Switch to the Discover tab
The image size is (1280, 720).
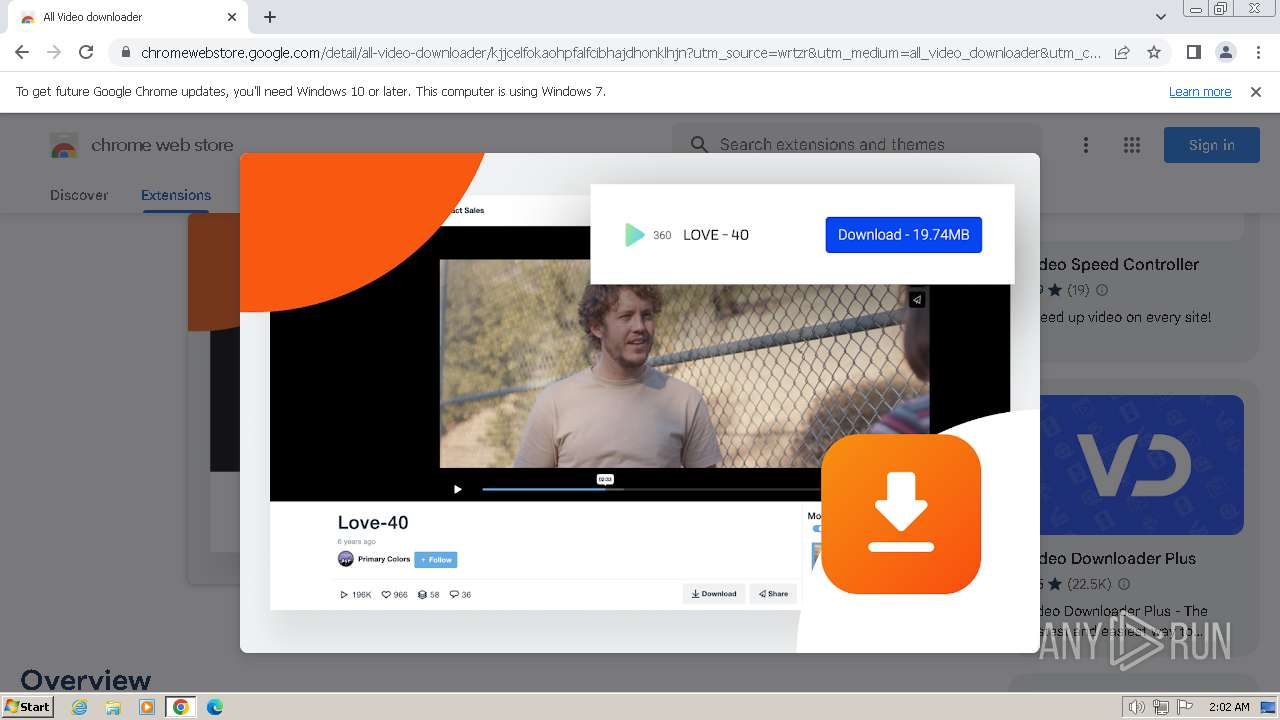(x=79, y=195)
